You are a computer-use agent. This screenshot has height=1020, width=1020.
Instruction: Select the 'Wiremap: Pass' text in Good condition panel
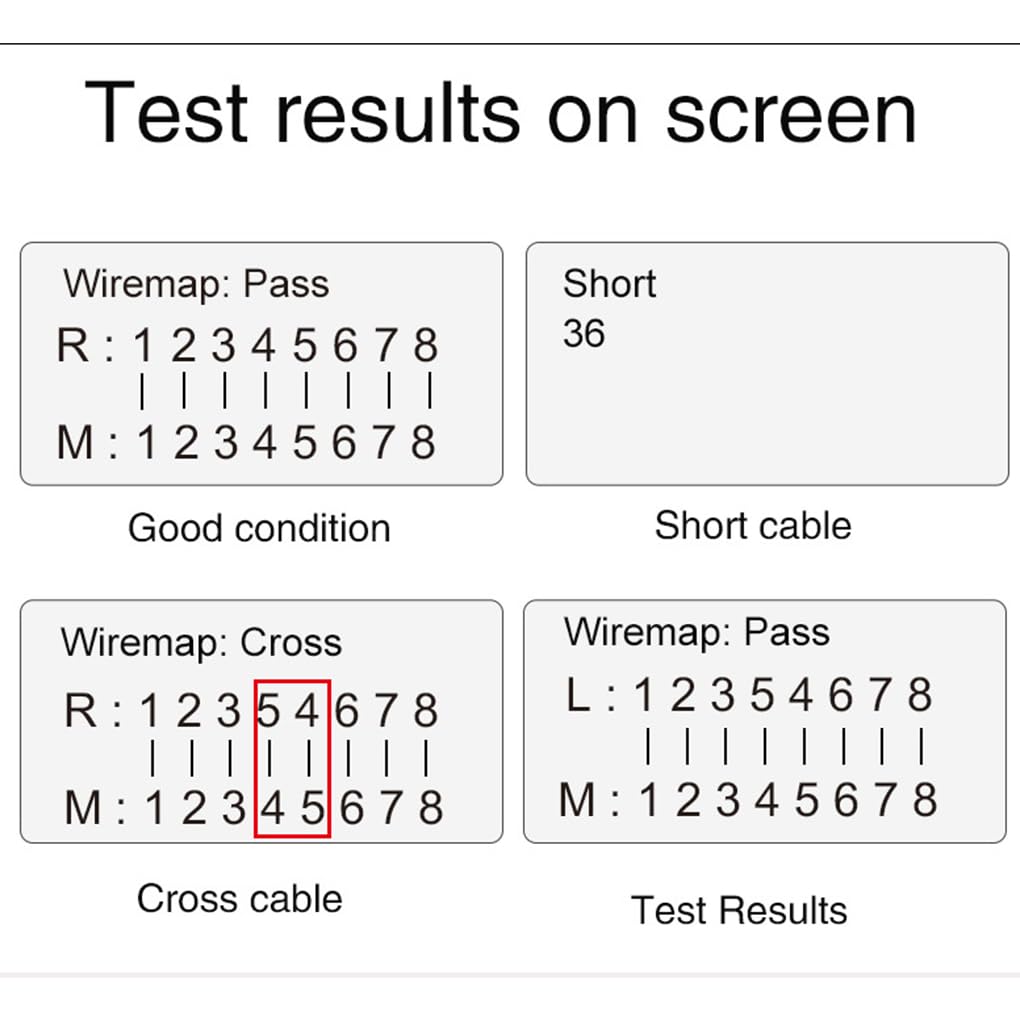pyautogui.click(x=196, y=284)
